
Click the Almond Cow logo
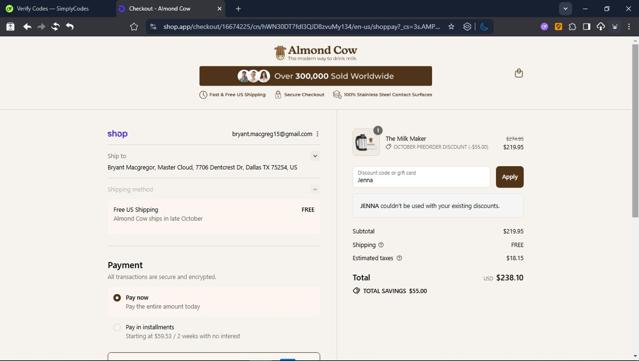[315, 53]
